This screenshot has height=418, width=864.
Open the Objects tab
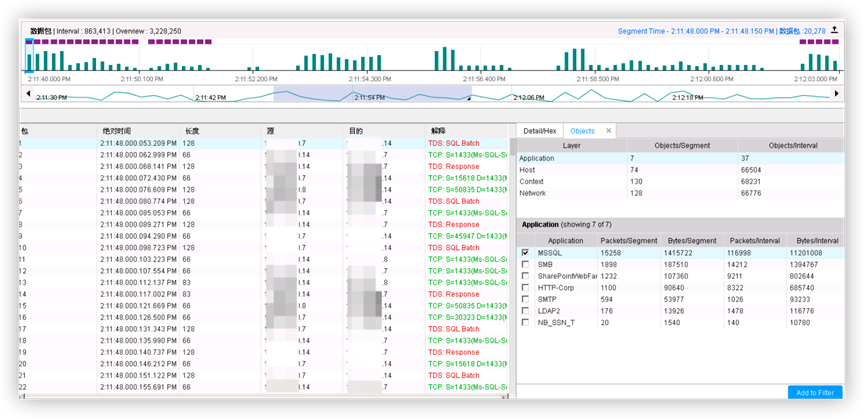click(582, 131)
